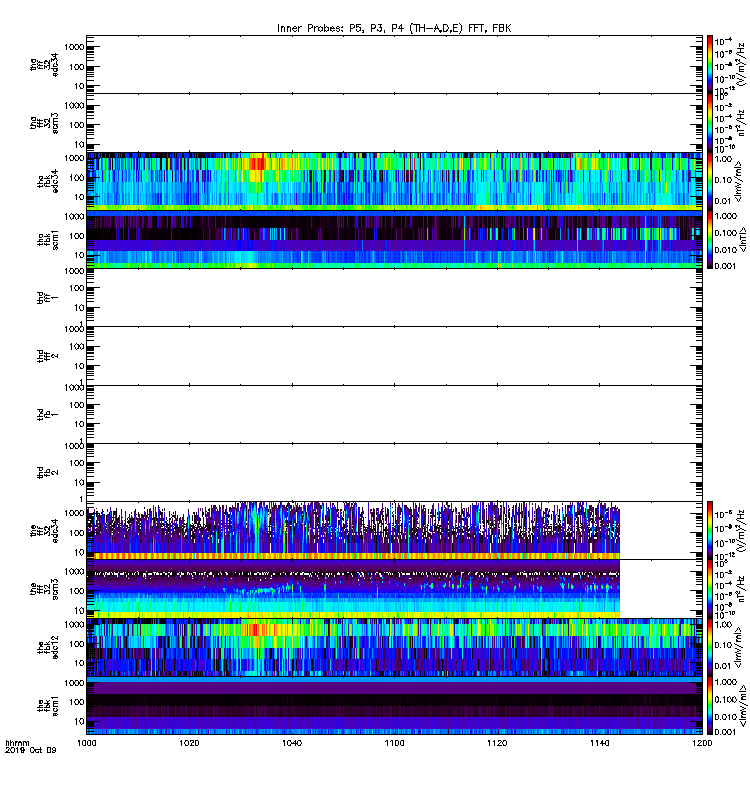Click the '1120' time-axis label

(x=497, y=743)
